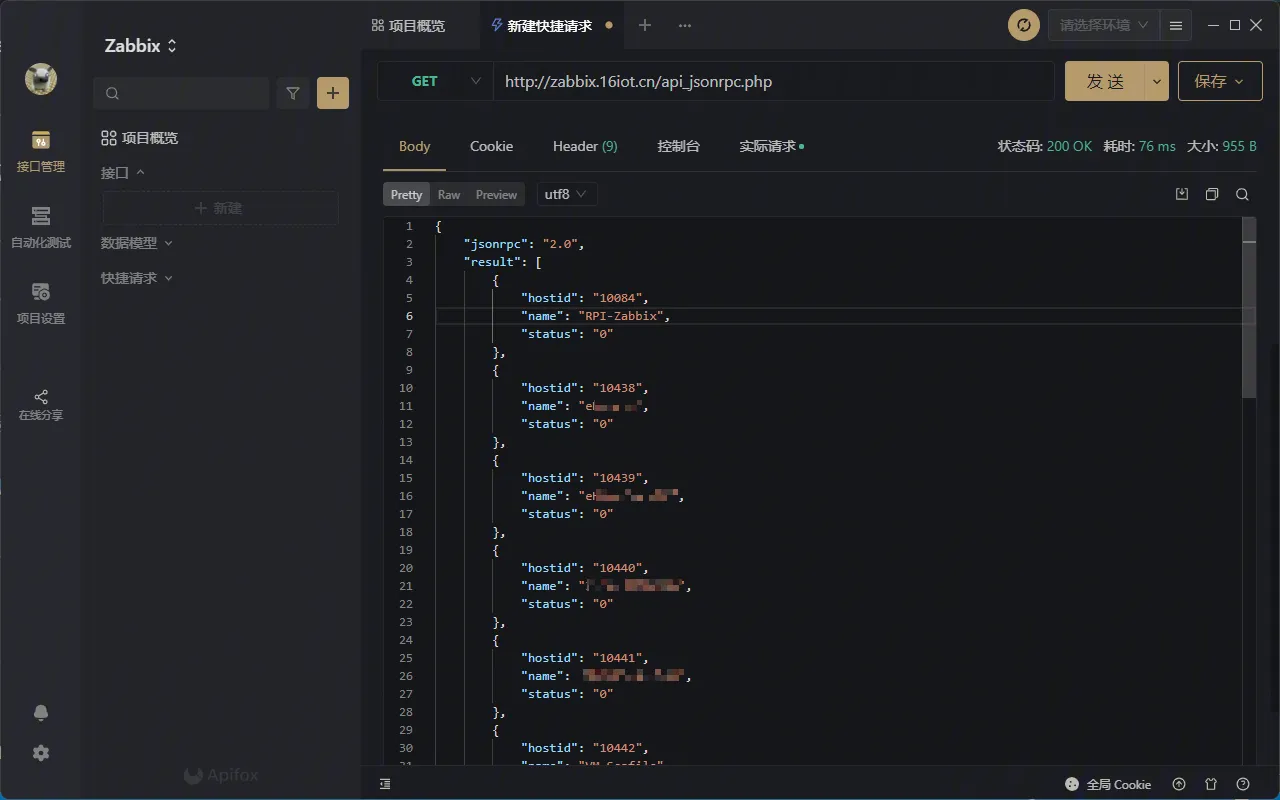
Task: Open the utf8 encoding dropdown
Action: pyautogui.click(x=567, y=194)
